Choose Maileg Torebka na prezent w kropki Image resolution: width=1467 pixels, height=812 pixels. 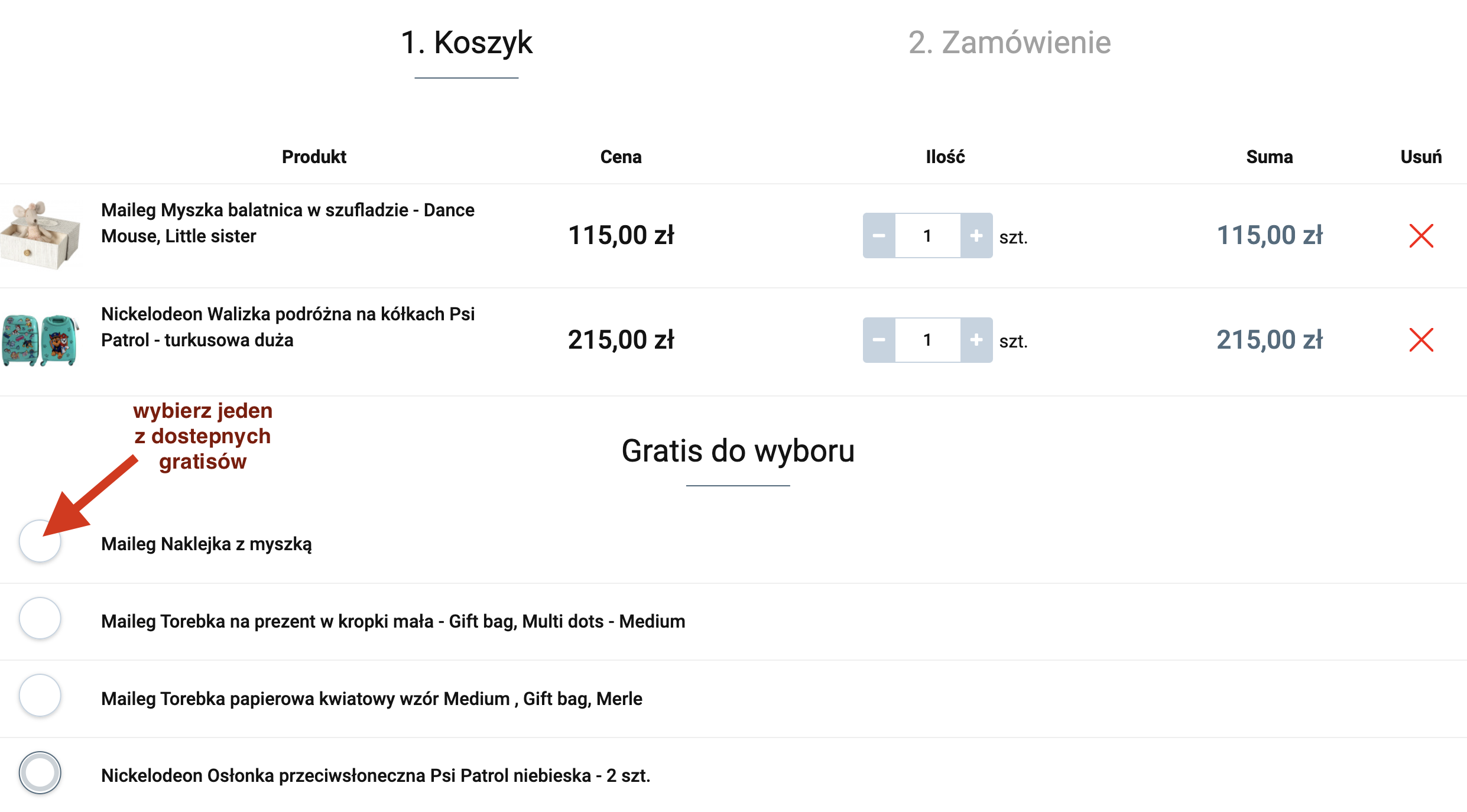click(40, 619)
